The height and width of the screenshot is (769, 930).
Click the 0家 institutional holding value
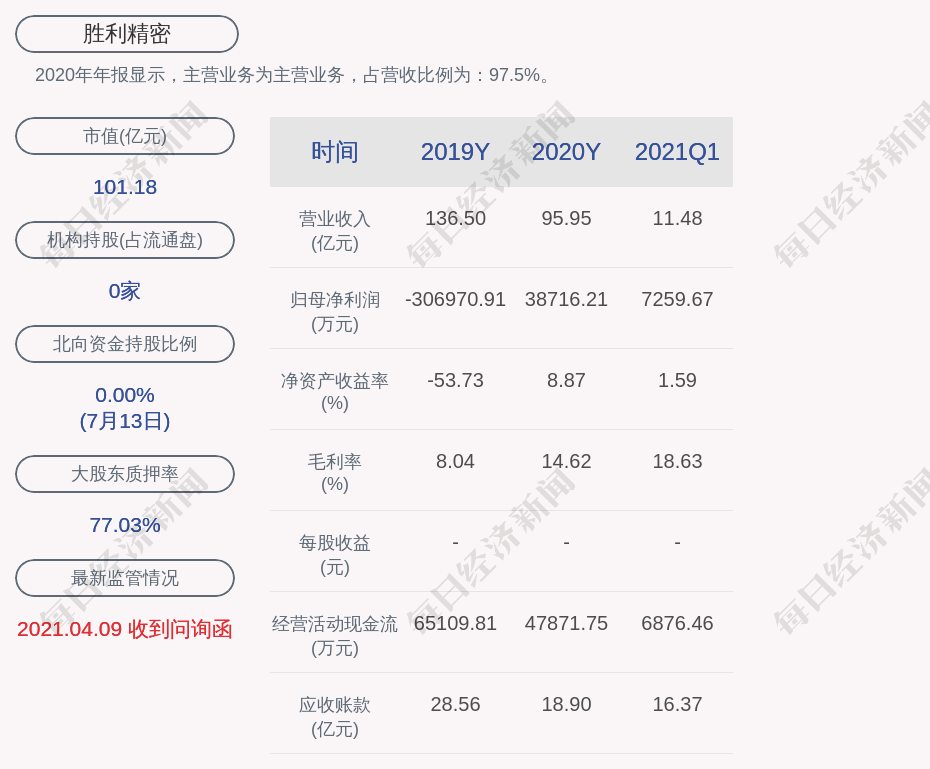pyautogui.click(x=125, y=291)
